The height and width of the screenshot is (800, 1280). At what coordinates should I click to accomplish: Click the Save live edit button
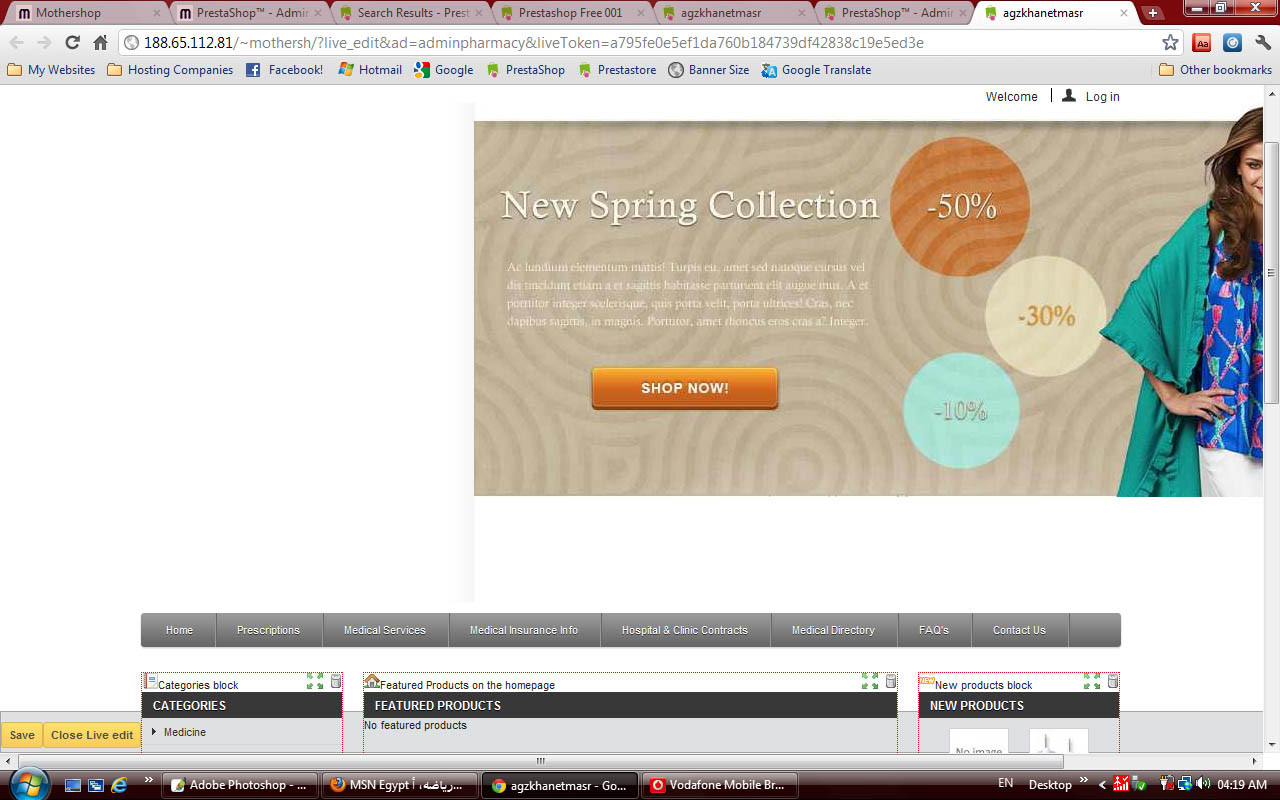coord(22,735)
